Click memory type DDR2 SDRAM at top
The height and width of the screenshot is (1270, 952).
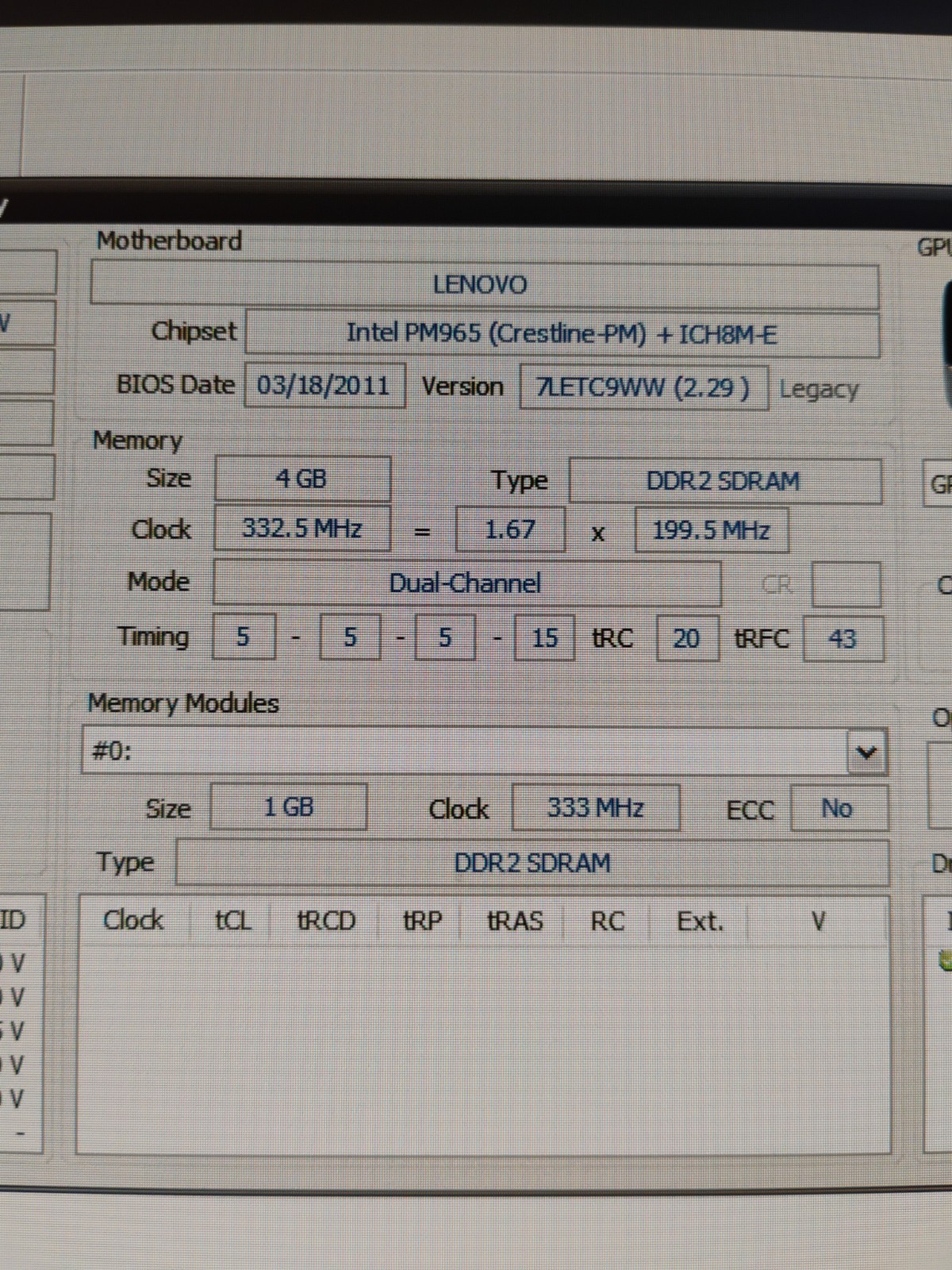(x=725, y=481)
